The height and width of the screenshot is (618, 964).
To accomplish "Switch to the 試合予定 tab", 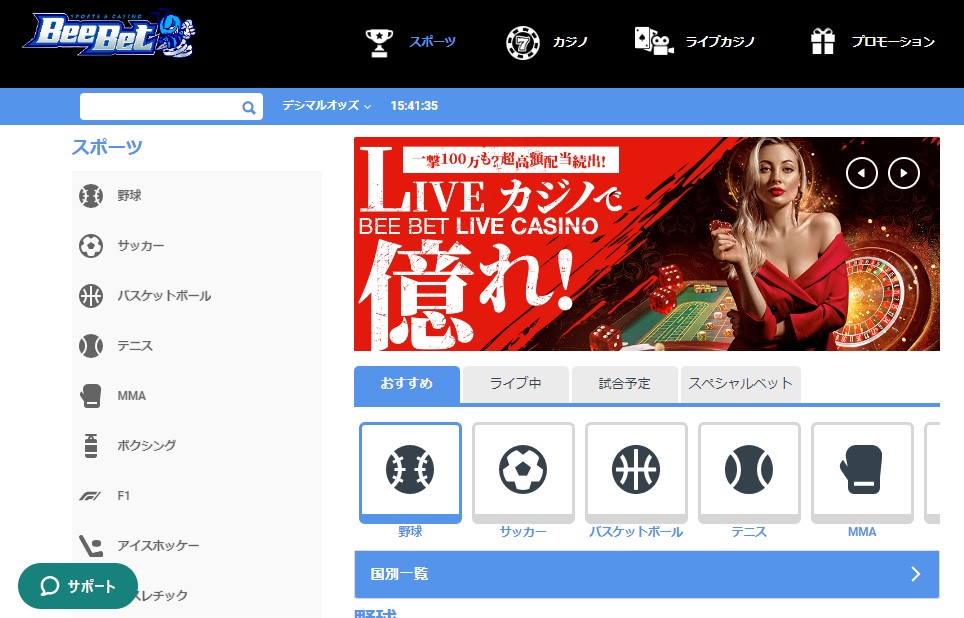I will 625,384.
